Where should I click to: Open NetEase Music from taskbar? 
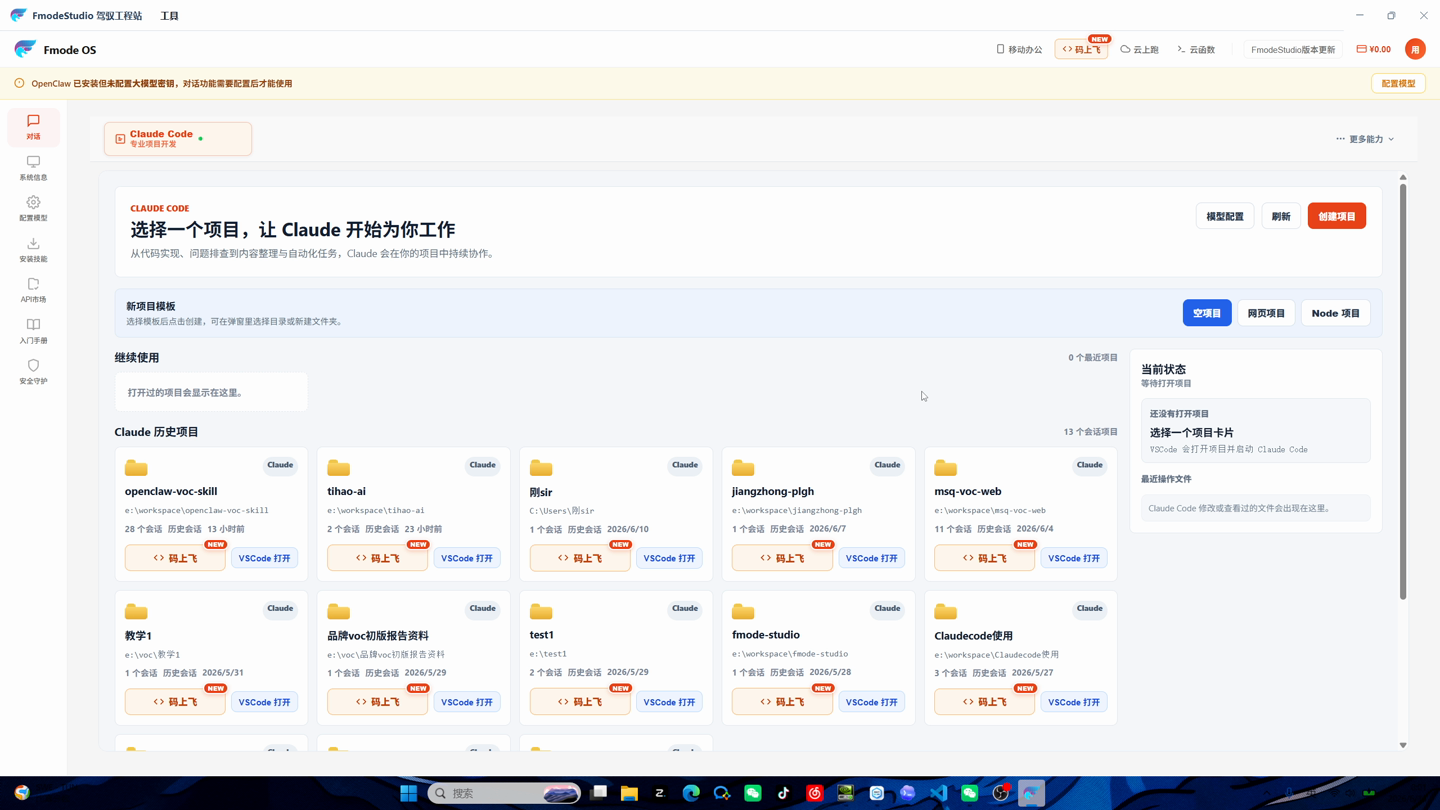815,793
